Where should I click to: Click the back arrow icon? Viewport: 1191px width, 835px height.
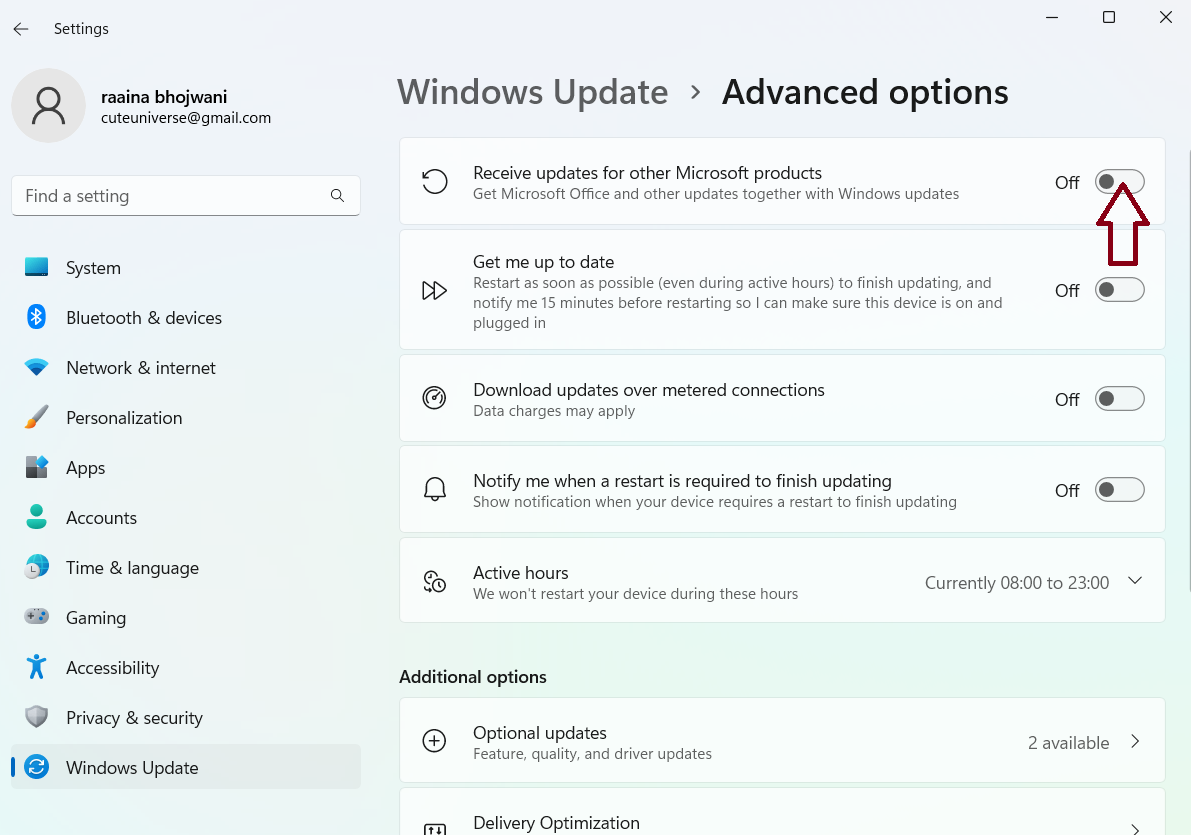(x=21, y=29)
